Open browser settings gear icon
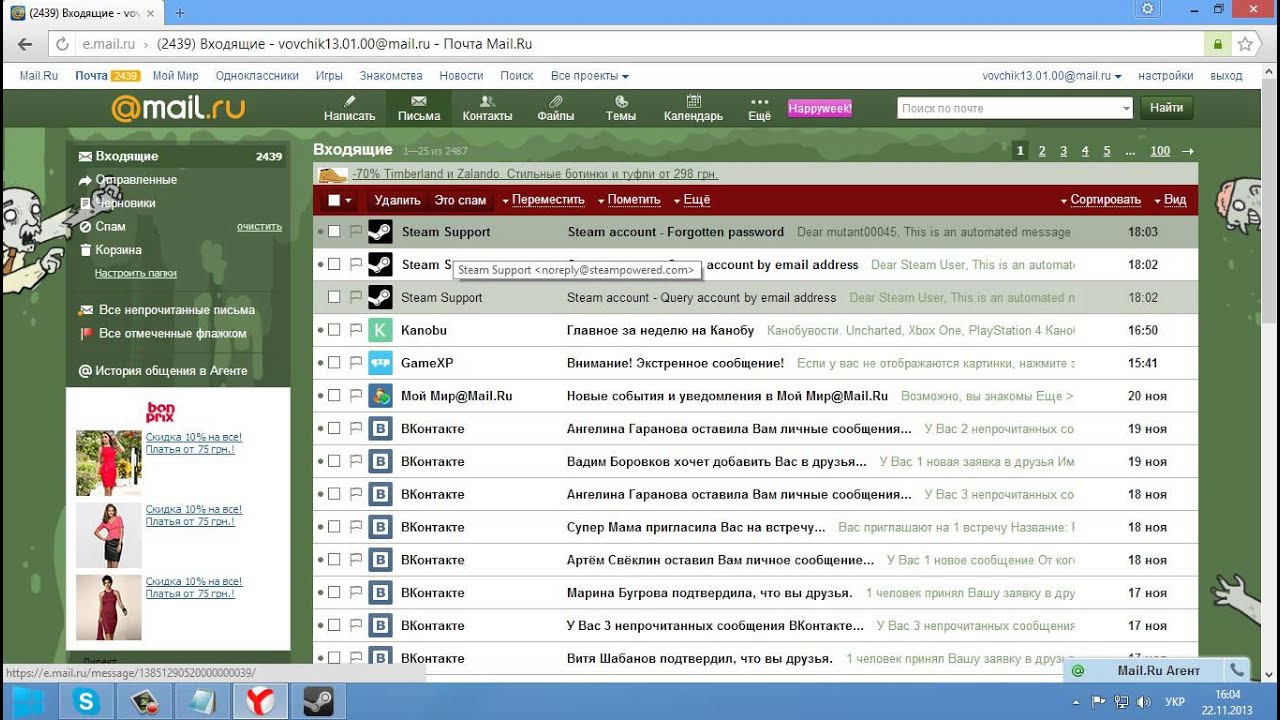Screen dimensions: 1280x720 coord(1148,9)
